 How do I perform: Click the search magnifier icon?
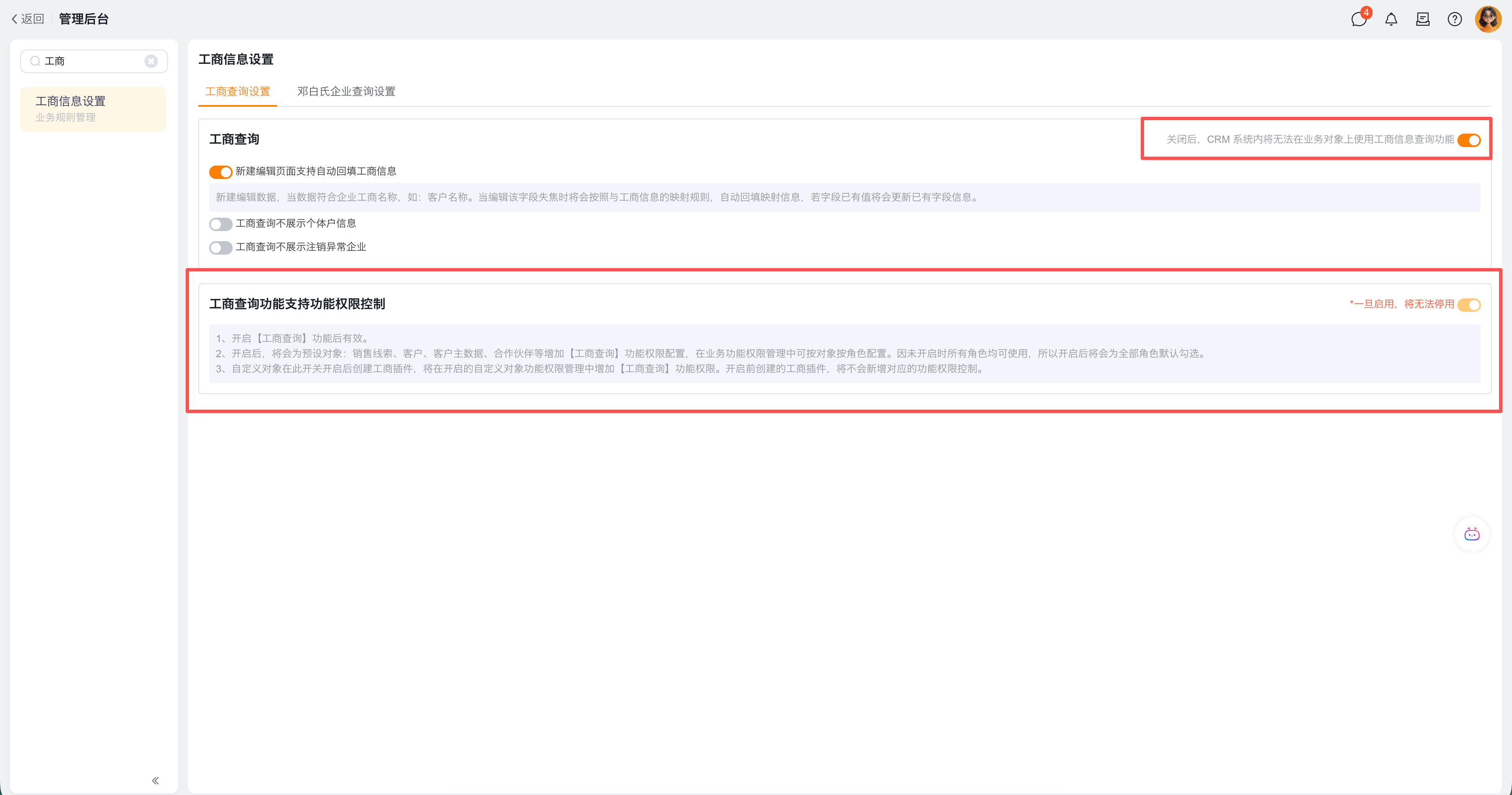pos(35,61)
